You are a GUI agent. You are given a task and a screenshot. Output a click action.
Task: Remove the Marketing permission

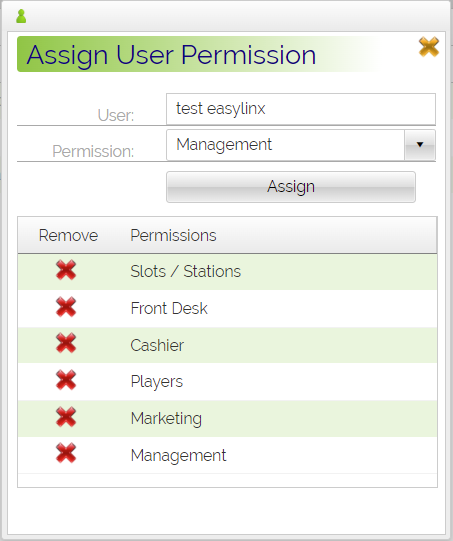tap(66, 417)
